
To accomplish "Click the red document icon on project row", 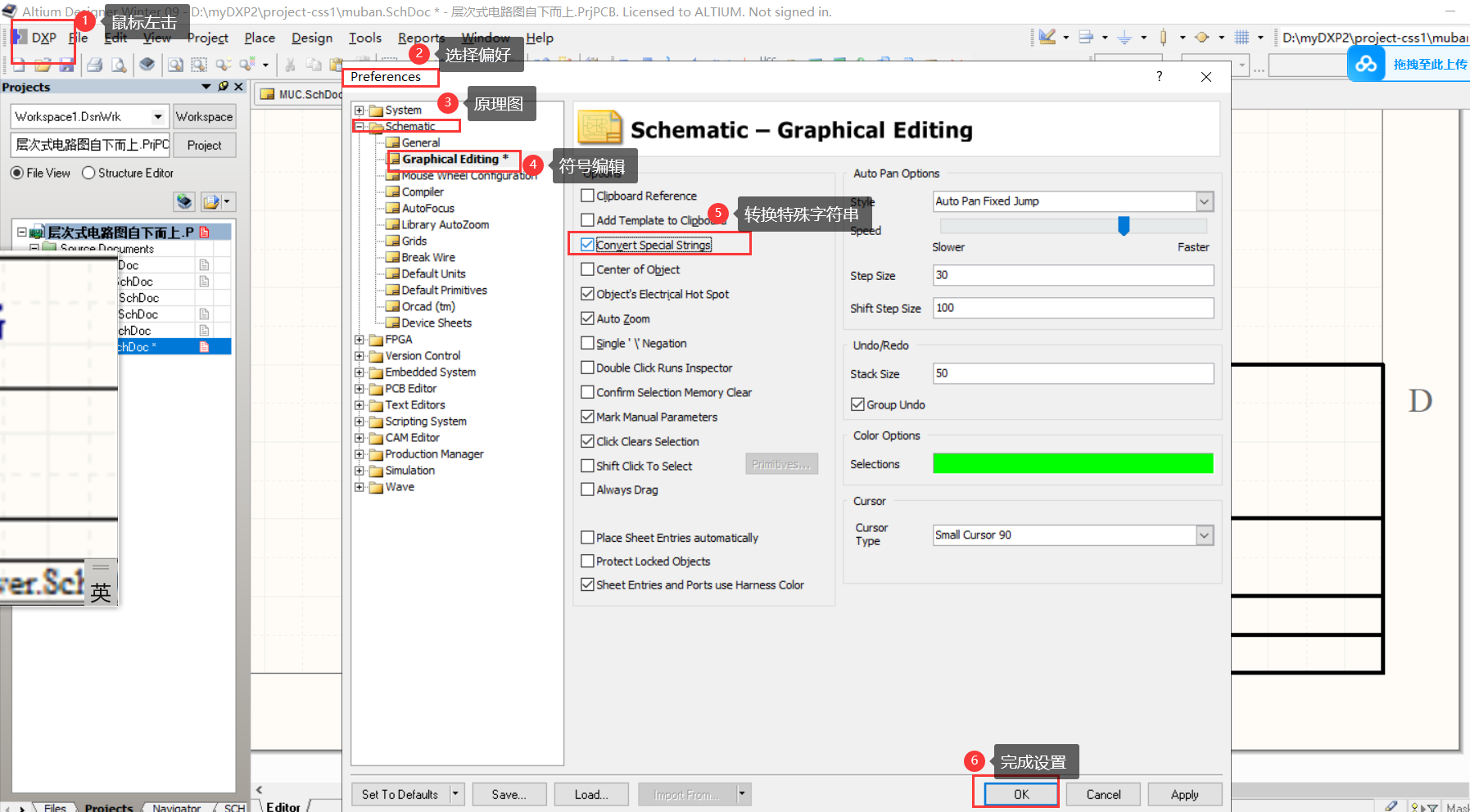I will [x=204, y=232].
